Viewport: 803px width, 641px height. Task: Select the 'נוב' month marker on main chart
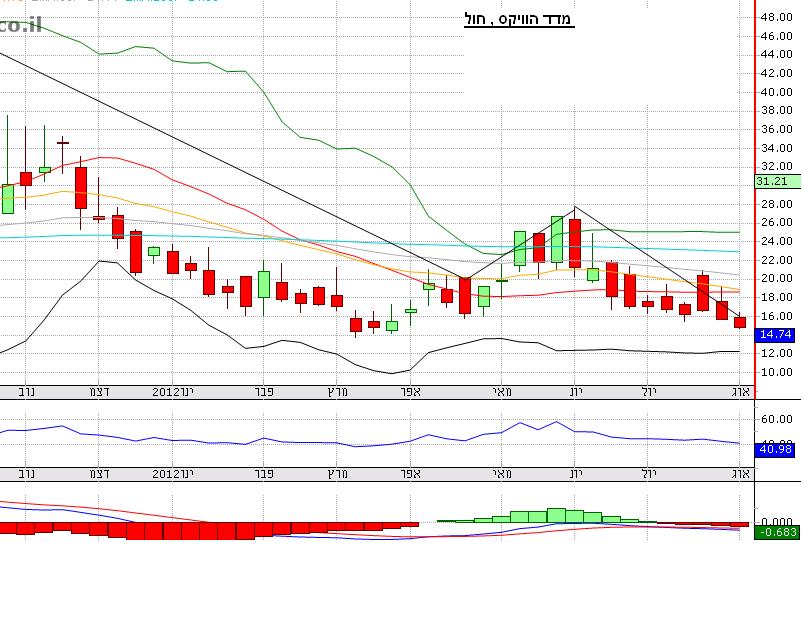pyautogui.click(x=29, y=391)
